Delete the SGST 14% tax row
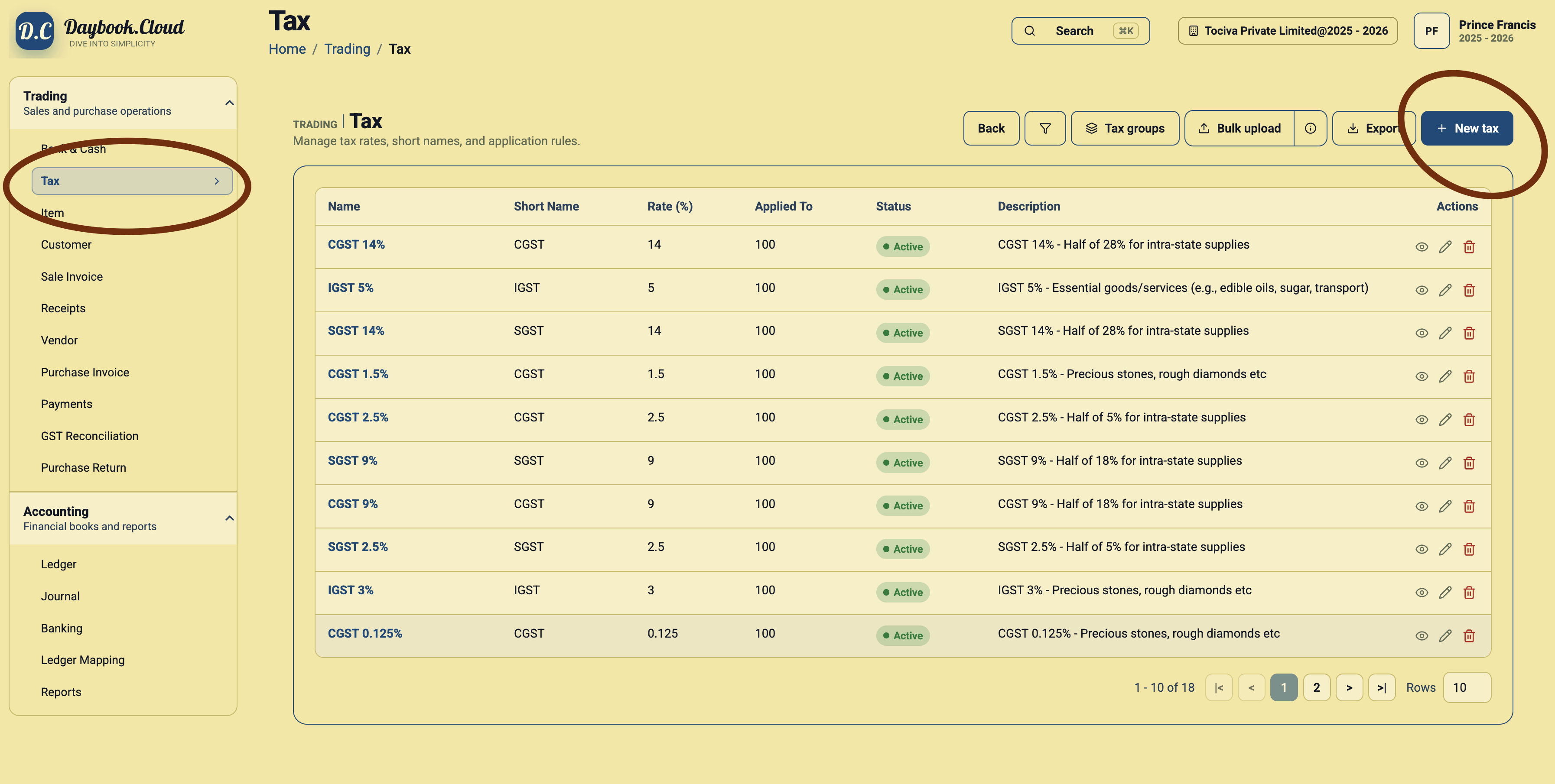The height and width of the screenshot is (784, 1555). [1469, 333]
